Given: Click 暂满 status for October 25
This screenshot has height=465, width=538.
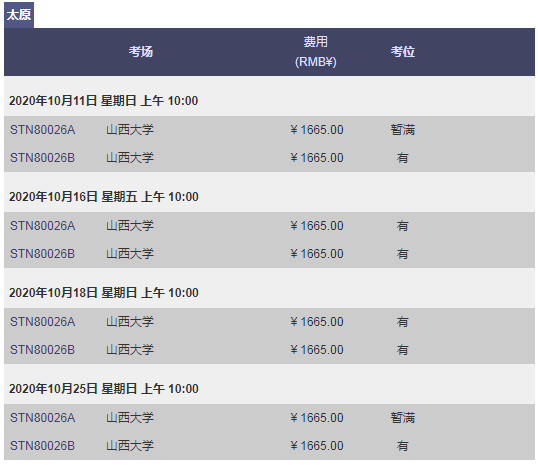Looking at the screenshot, I should 402,418.
